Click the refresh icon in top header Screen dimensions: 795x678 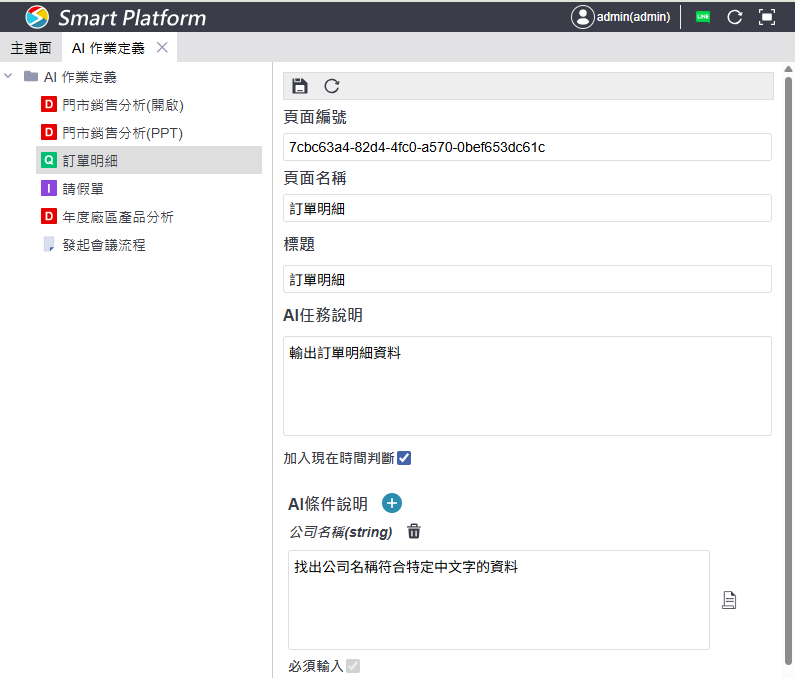[x=735, y=17]
